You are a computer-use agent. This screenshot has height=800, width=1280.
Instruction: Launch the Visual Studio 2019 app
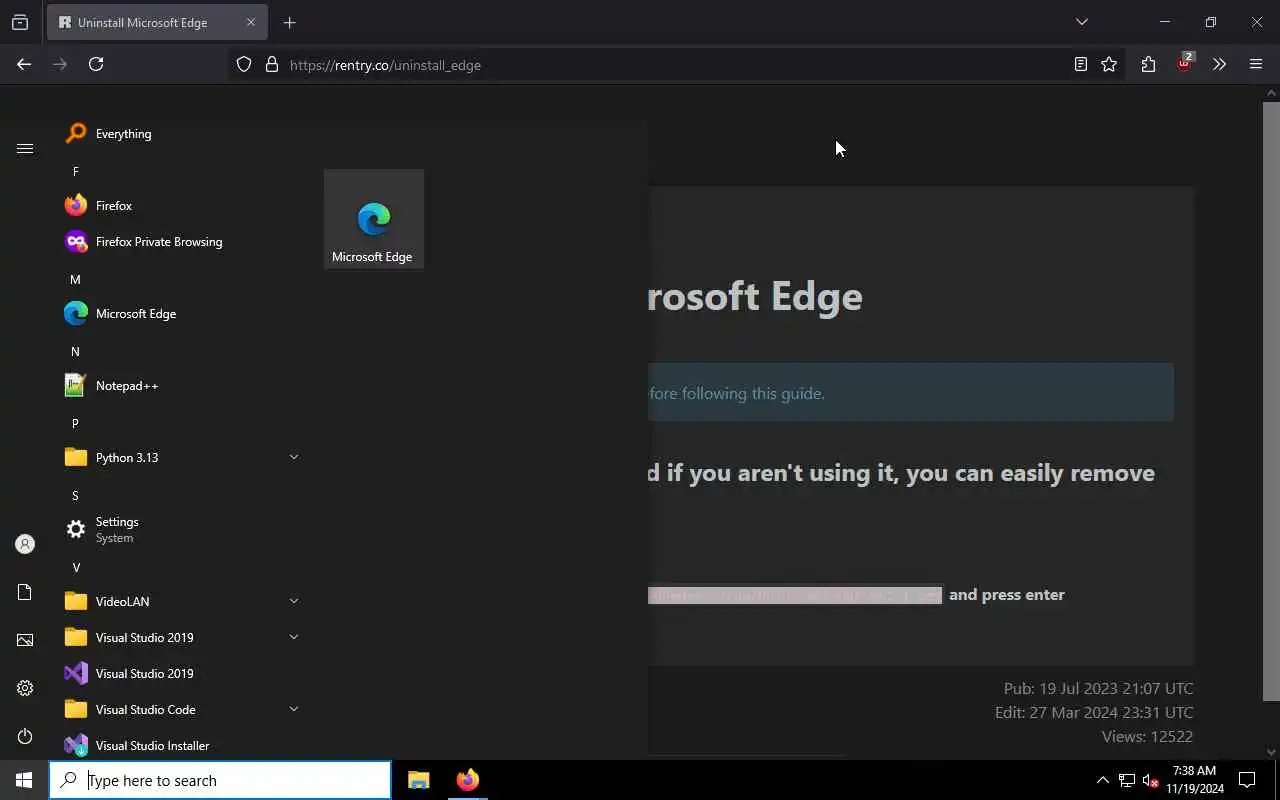pyautogui.click(x=180, y=673)
